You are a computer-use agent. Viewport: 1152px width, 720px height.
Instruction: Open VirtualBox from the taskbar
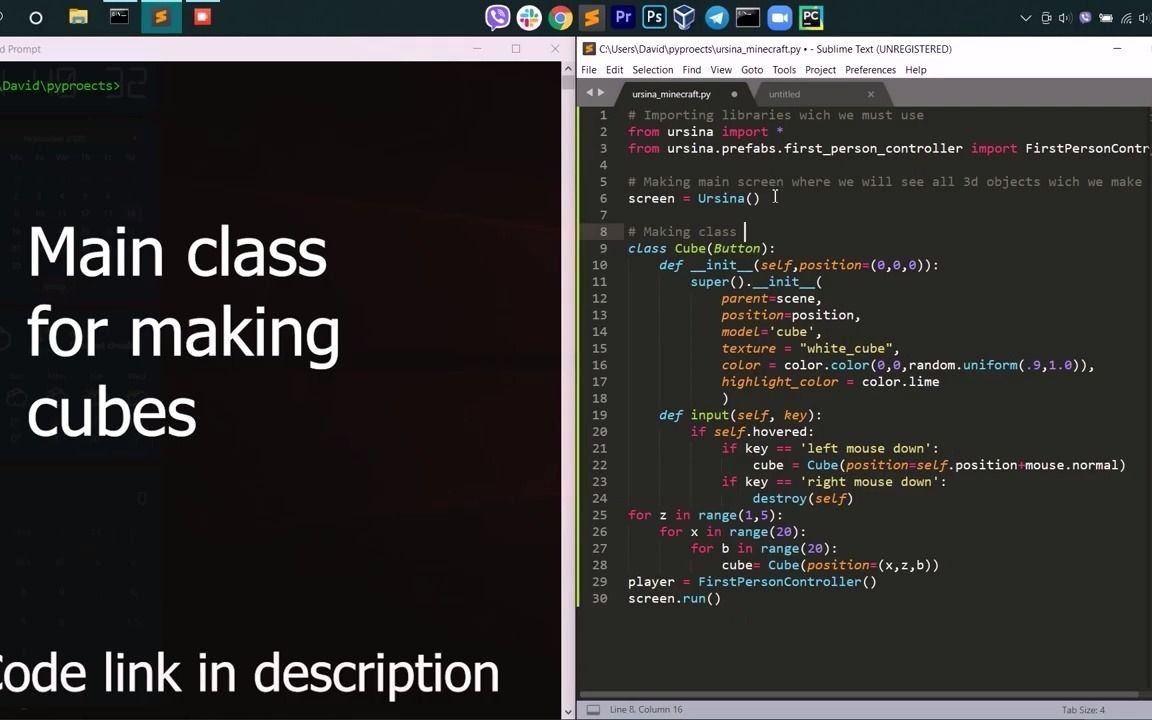click(x=684, y=17)
